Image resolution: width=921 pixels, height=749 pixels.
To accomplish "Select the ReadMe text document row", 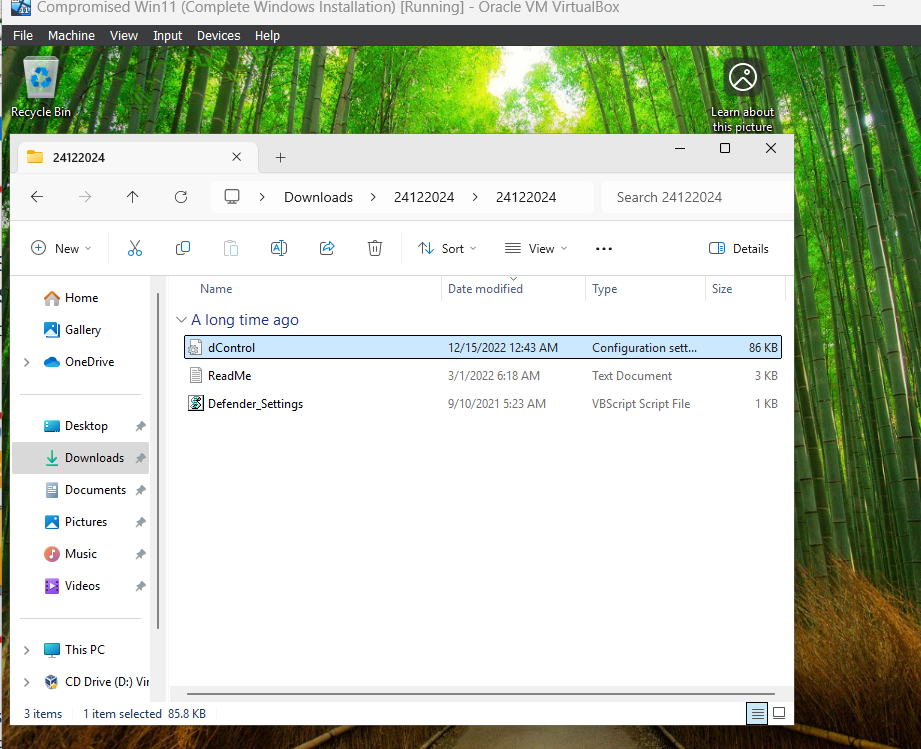I will click(x=483, y=375).
